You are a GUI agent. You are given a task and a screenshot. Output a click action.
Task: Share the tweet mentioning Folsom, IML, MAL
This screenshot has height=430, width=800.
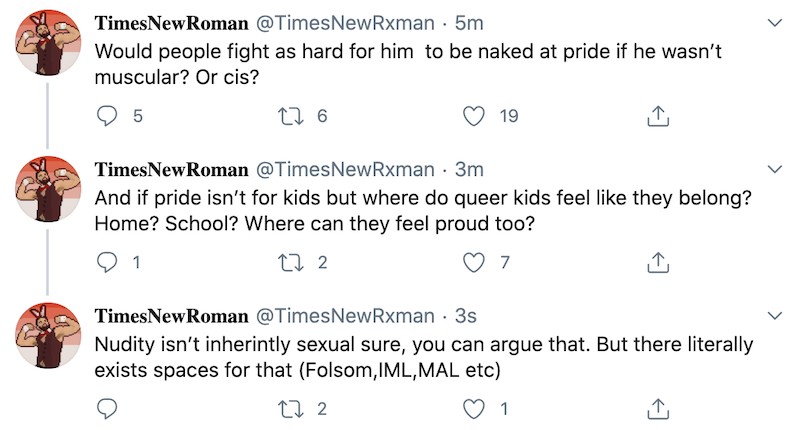pos(657,408)
